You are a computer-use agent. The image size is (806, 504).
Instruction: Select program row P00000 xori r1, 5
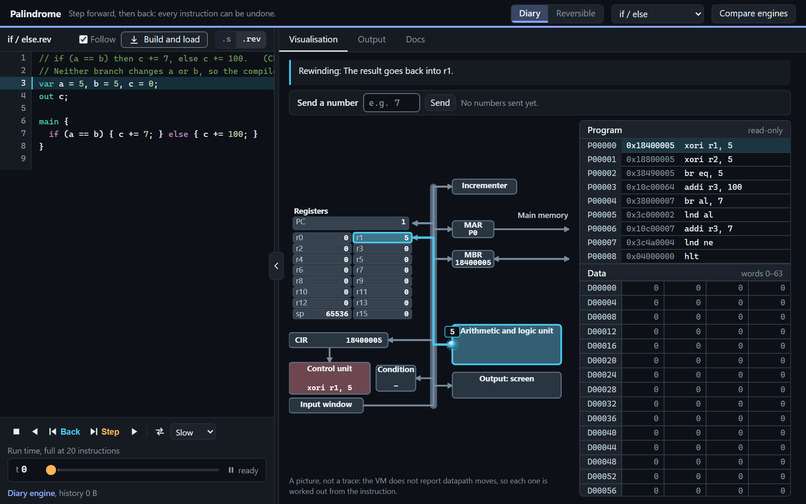685,146
